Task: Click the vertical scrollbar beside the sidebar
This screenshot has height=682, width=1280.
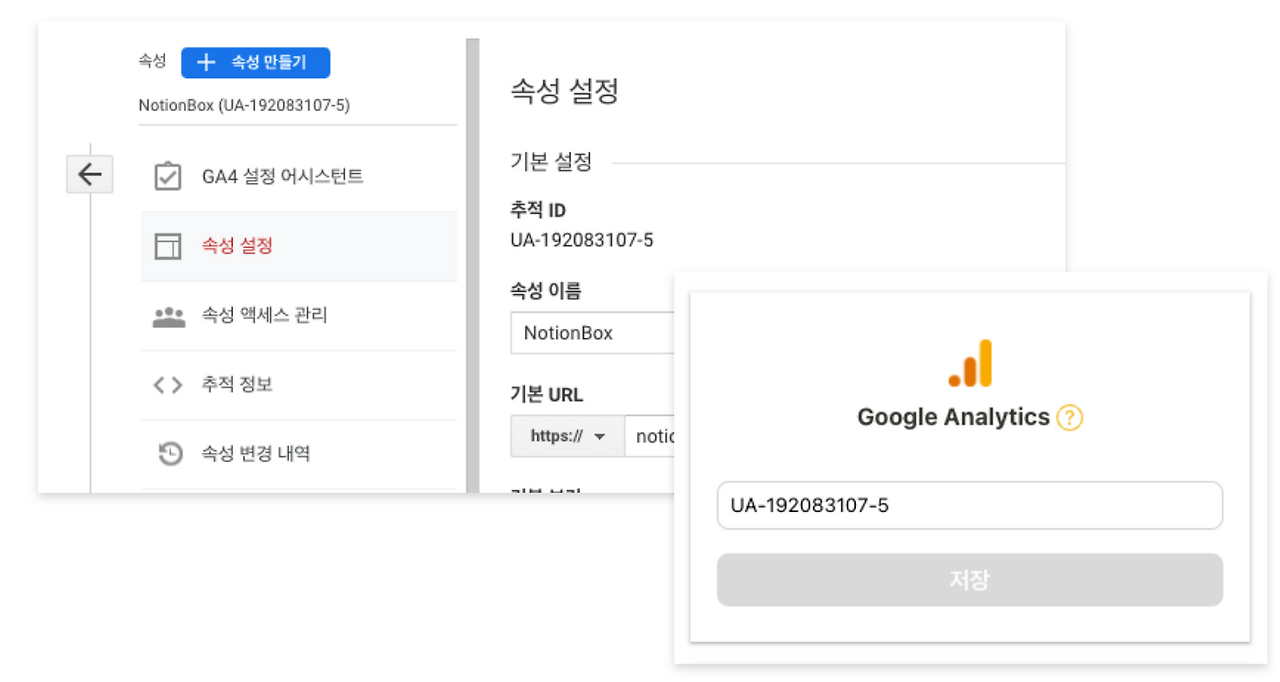Action: click(472, 265)
